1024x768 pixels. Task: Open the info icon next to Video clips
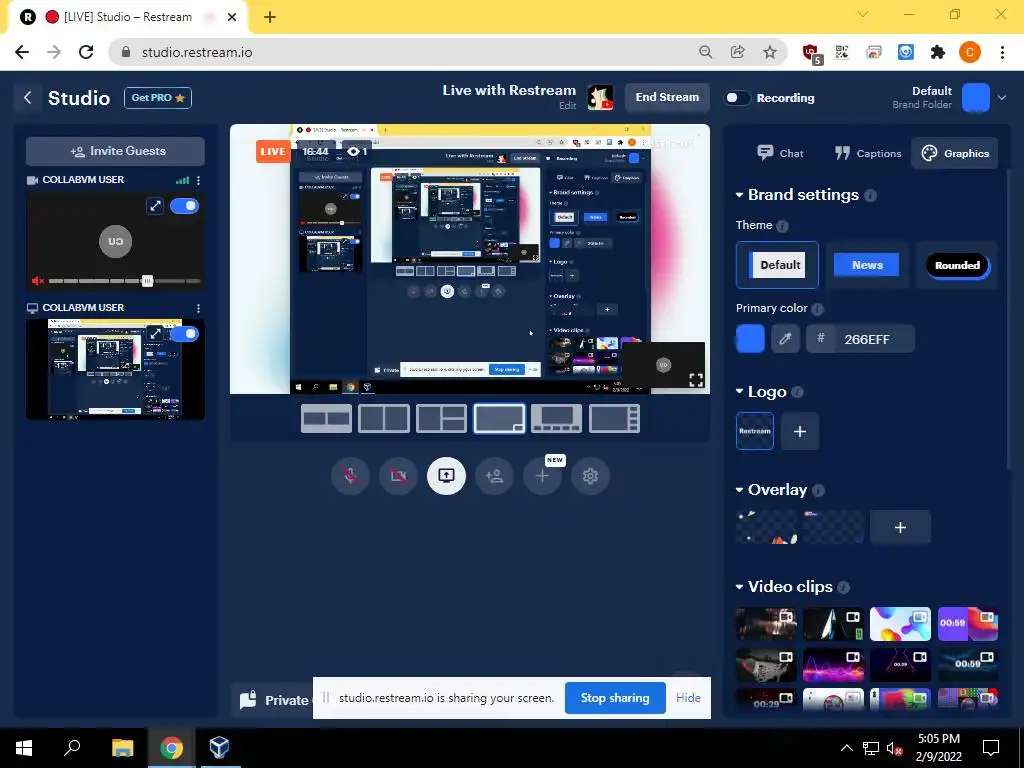[843, 587]
